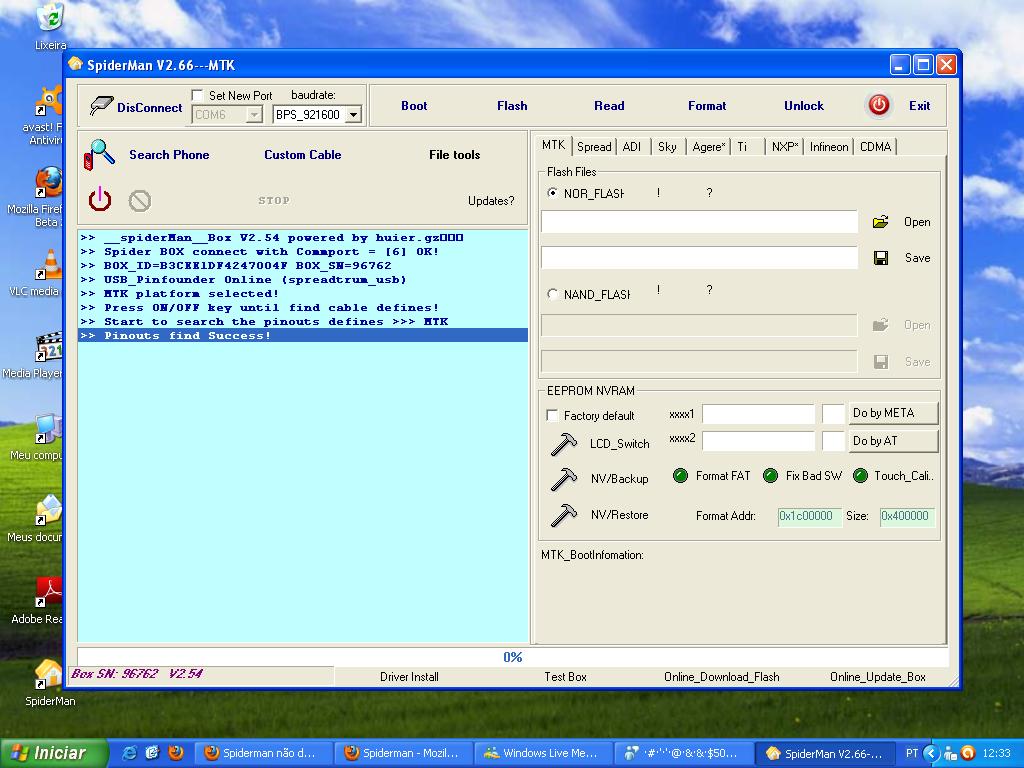Screen dimensions: 1024x768
Task: Click the Unlock button
Action: 803,106
